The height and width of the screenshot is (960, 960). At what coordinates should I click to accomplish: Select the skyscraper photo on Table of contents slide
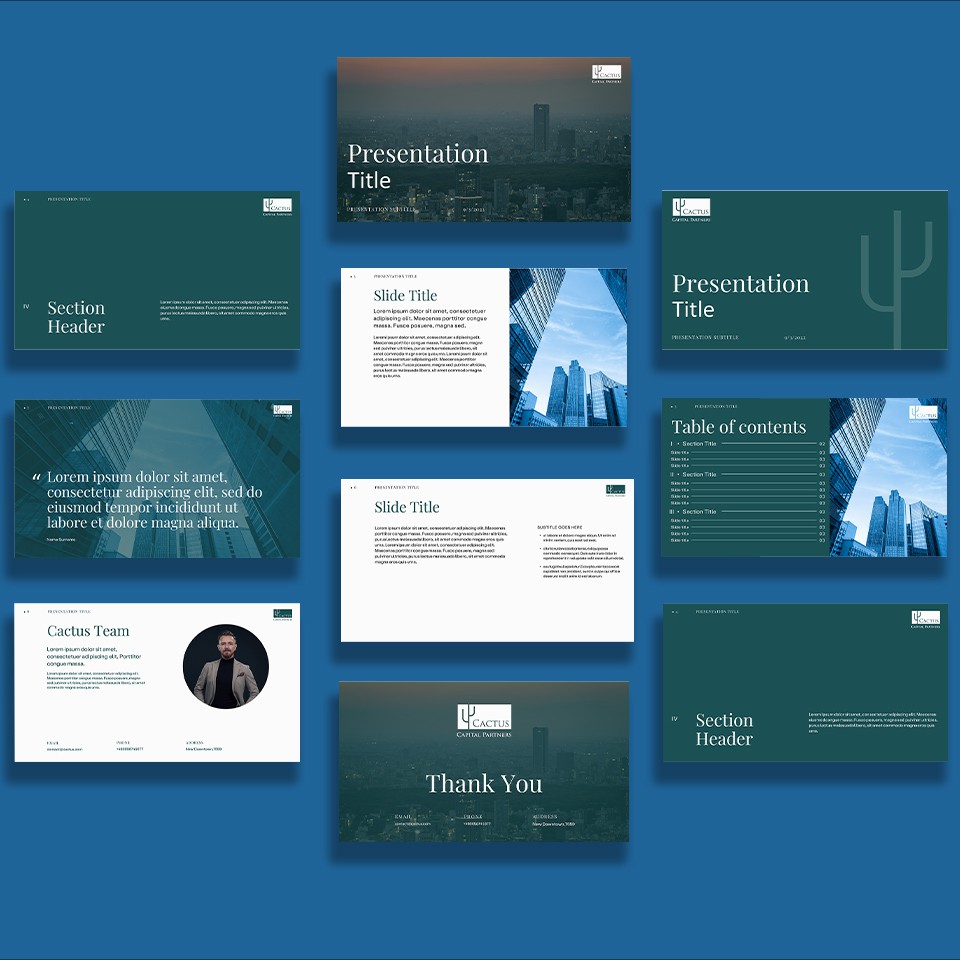tap(888, 477)
